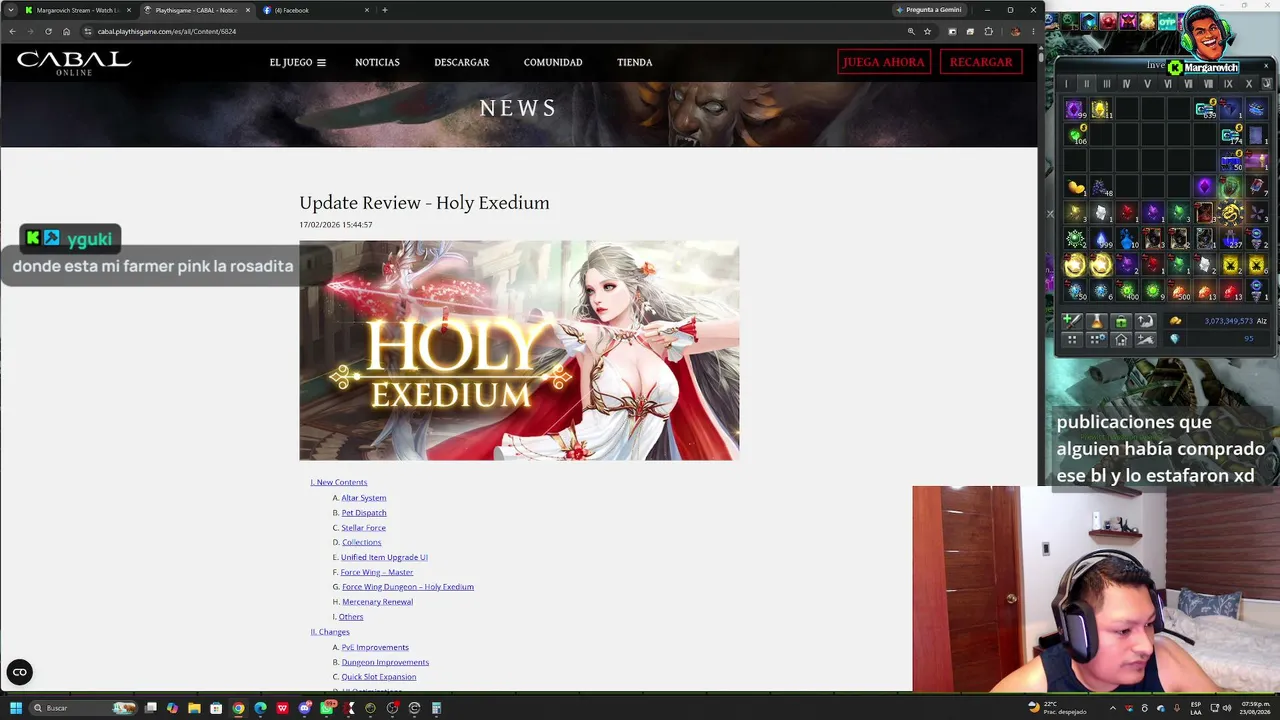Open the live chat bubble icon
The width and height of the screenshot is (1280, 720).
point(19,672)
